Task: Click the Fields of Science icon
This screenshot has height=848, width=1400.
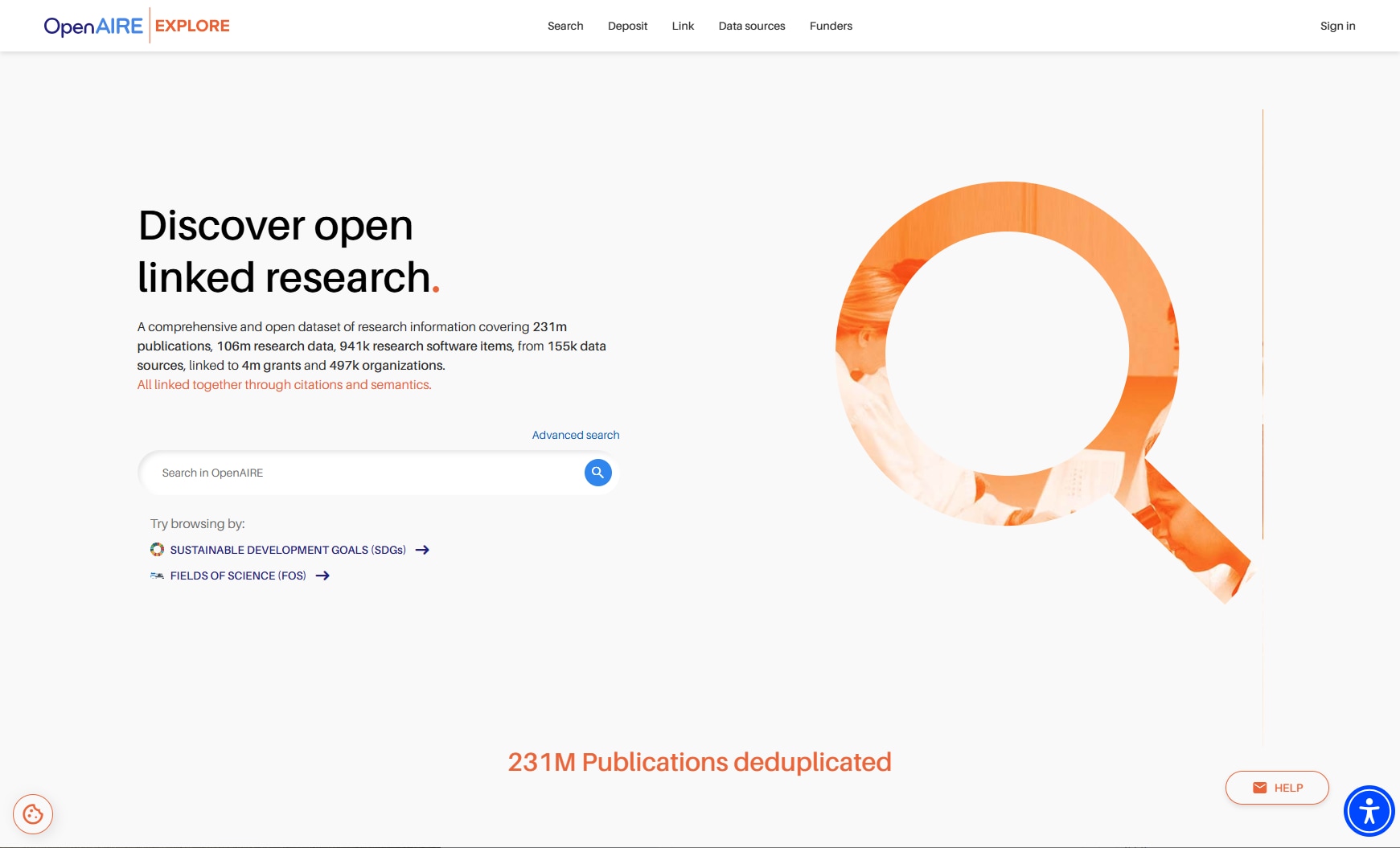Action: click(x=157, y=576)
